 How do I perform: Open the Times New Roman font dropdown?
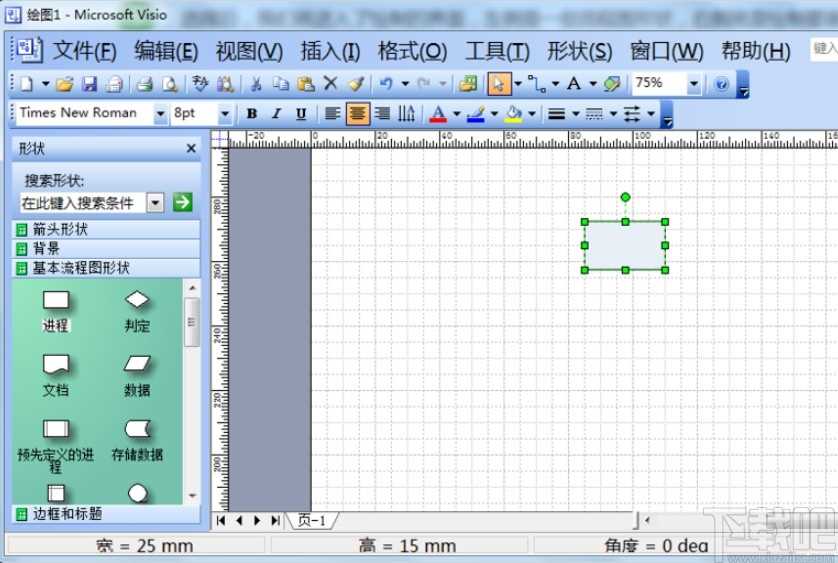coord(160,114)
